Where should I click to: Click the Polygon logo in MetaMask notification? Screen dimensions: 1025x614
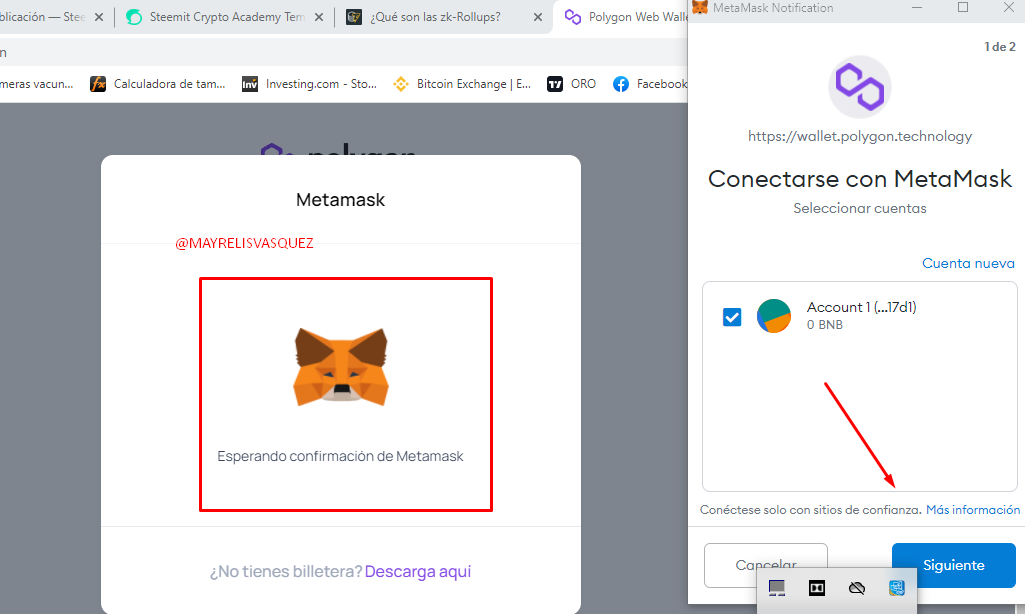click(860, 86)
